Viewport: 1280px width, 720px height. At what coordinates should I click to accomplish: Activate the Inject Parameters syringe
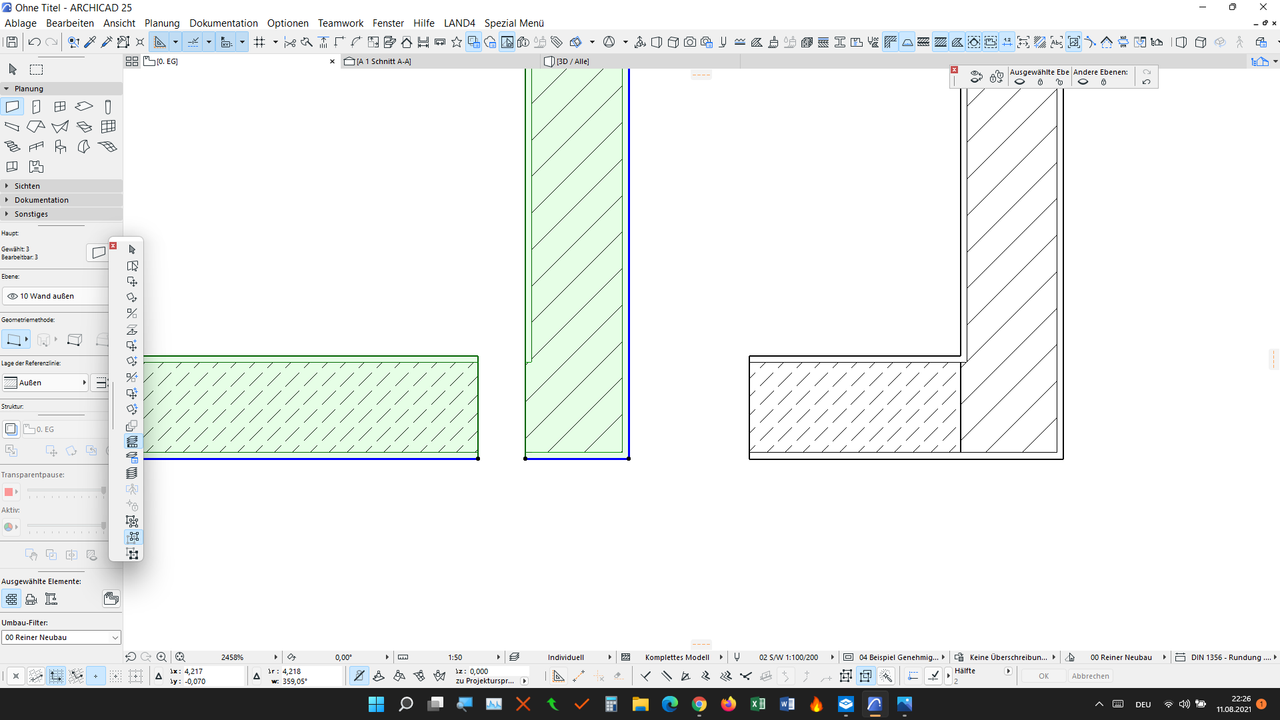click(106, 42)
